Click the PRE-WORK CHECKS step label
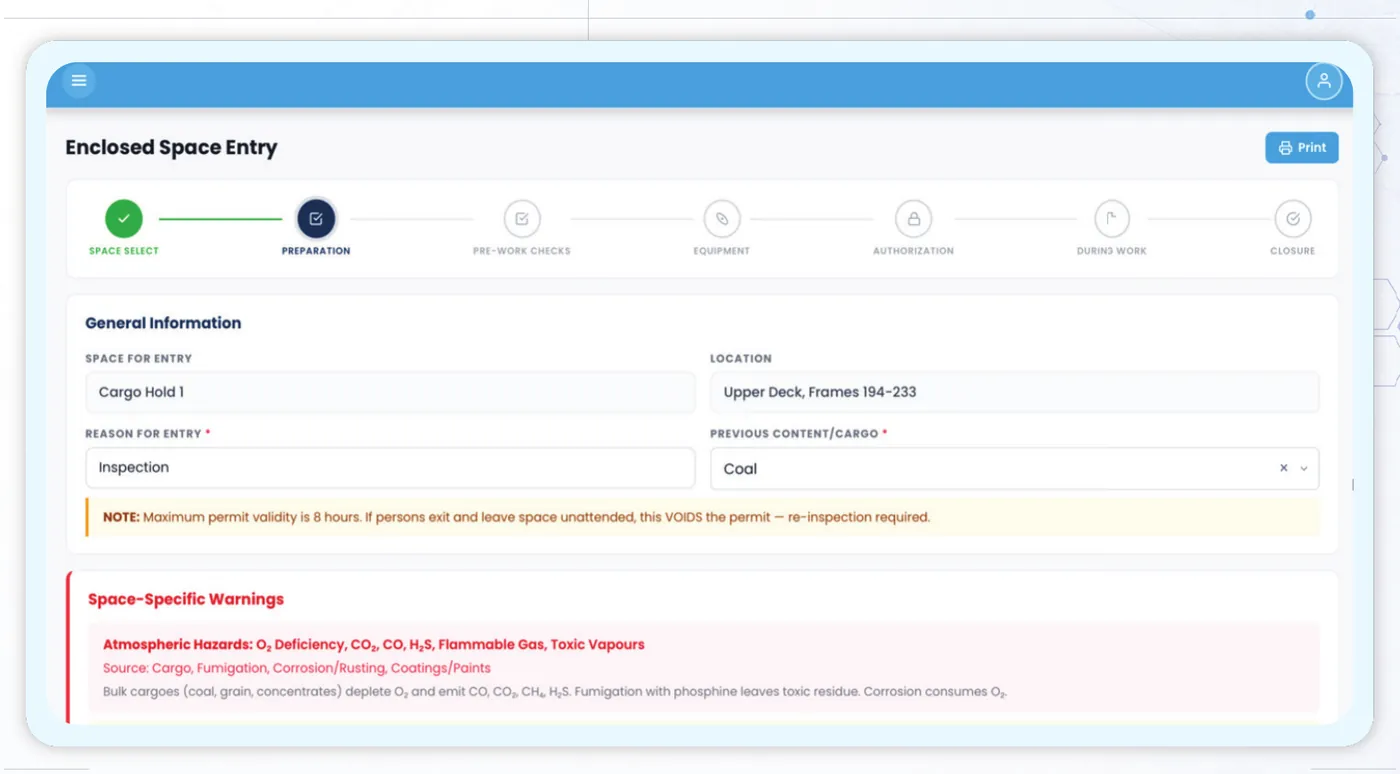The image size is (1400, 774). click(x=522, y=251)
